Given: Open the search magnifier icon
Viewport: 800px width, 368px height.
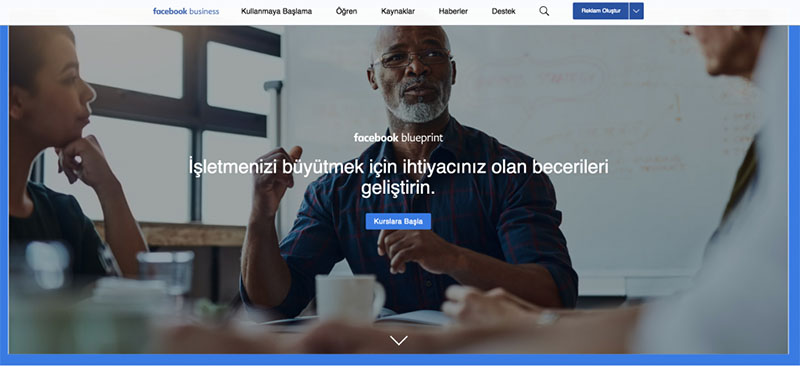Looking at the screenshot, I should [x=544, y=11].
